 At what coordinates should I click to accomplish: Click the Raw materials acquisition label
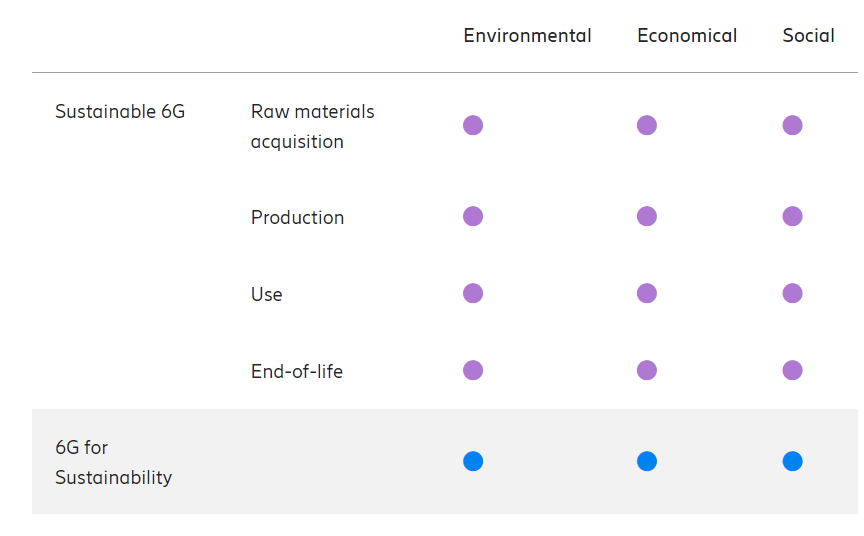[312, 126]
